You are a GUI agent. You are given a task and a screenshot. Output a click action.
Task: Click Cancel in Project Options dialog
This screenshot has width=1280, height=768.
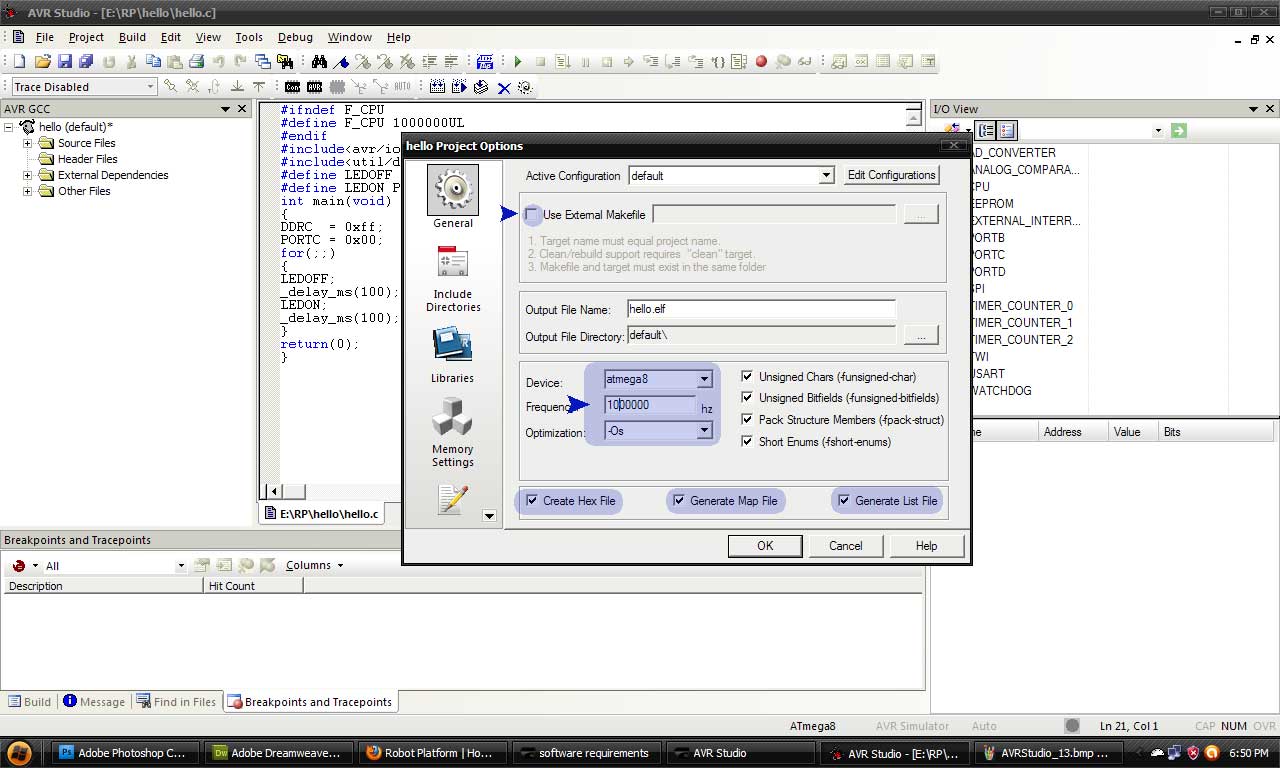click(x=846, y=545)
